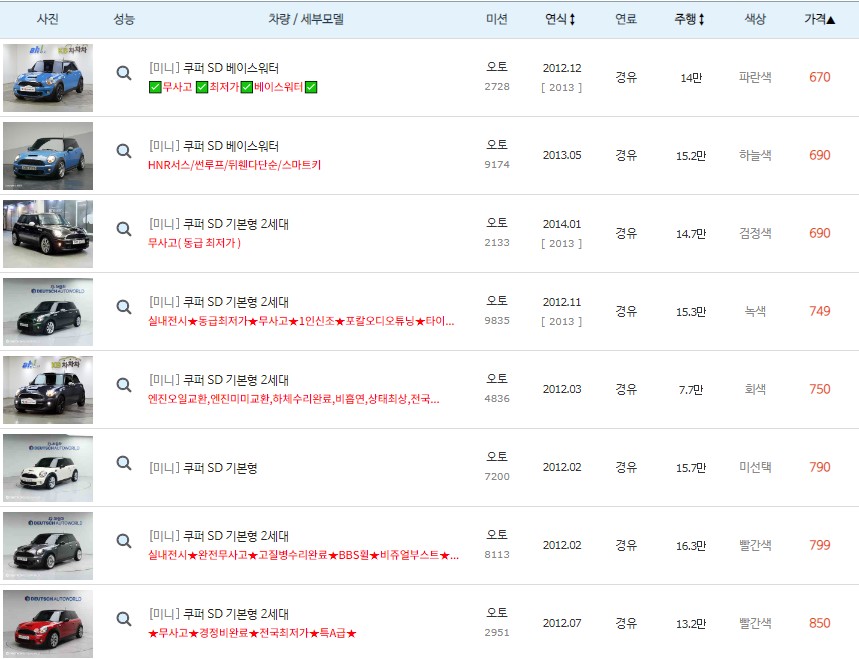
Task: Click magnifier icon for 녹색 749 listing
Action: pos(124,307)
